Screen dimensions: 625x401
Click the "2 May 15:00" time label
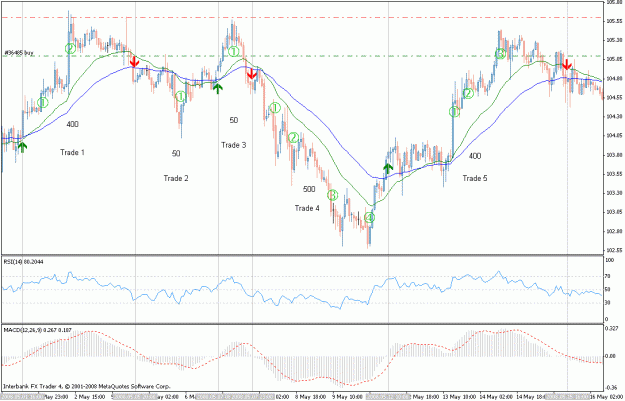pyautogui.click(x=92, y=397)
